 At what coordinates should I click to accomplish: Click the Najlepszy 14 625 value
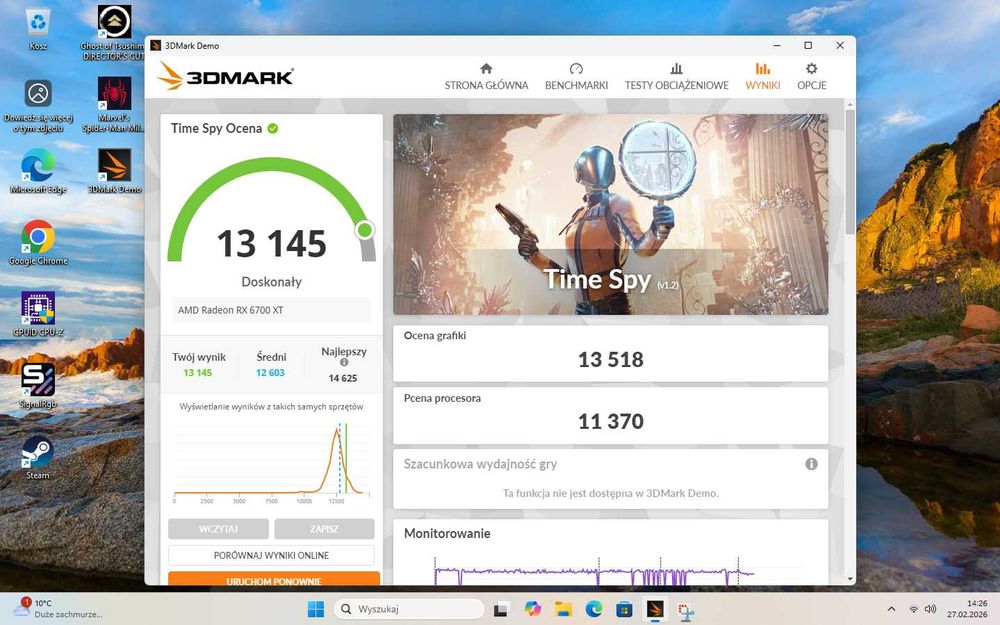click(x=342, y=378)
